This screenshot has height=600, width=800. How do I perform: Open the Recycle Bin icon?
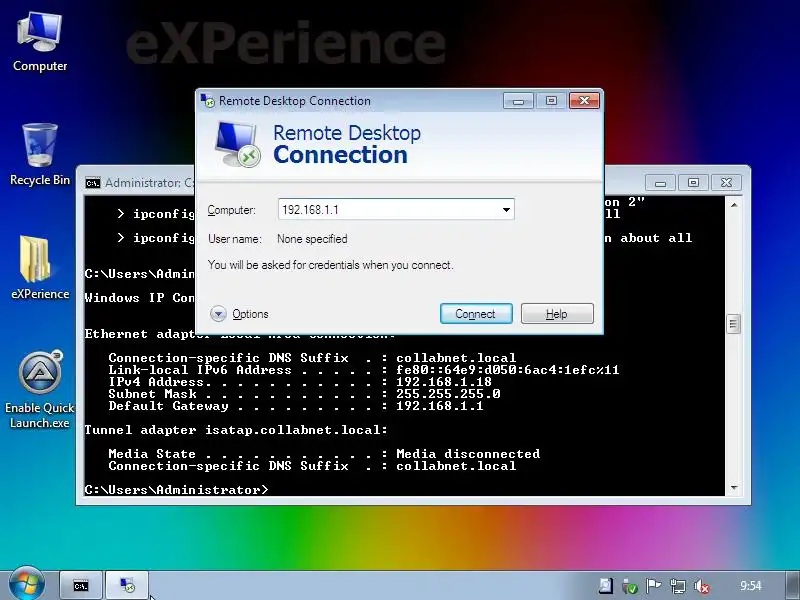point(40,154)
